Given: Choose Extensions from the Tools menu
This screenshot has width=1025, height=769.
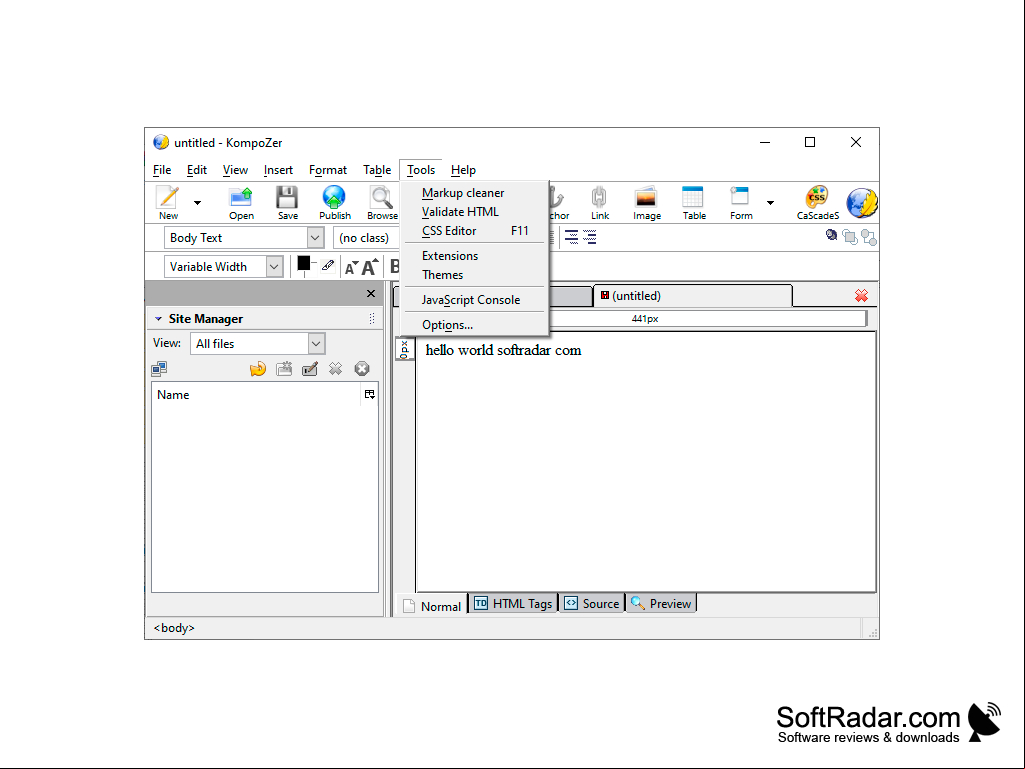Looking at the screenshot, I should tap(475, 256).
